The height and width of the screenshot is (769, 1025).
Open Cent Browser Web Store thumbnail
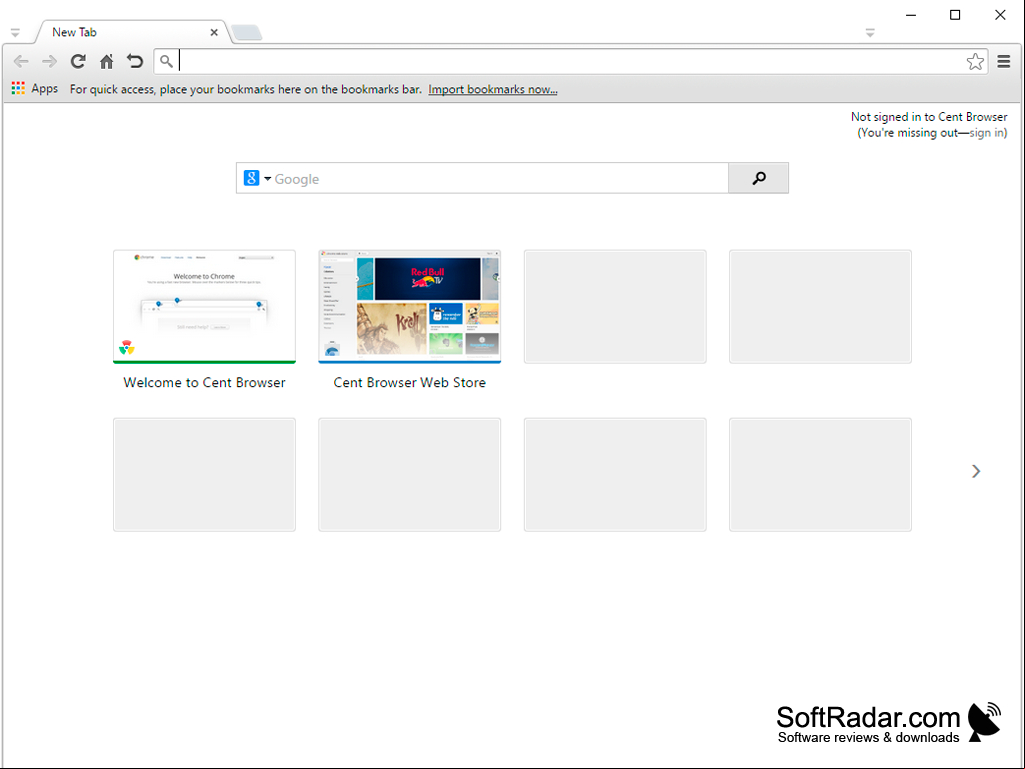click(x=410, y=306)
